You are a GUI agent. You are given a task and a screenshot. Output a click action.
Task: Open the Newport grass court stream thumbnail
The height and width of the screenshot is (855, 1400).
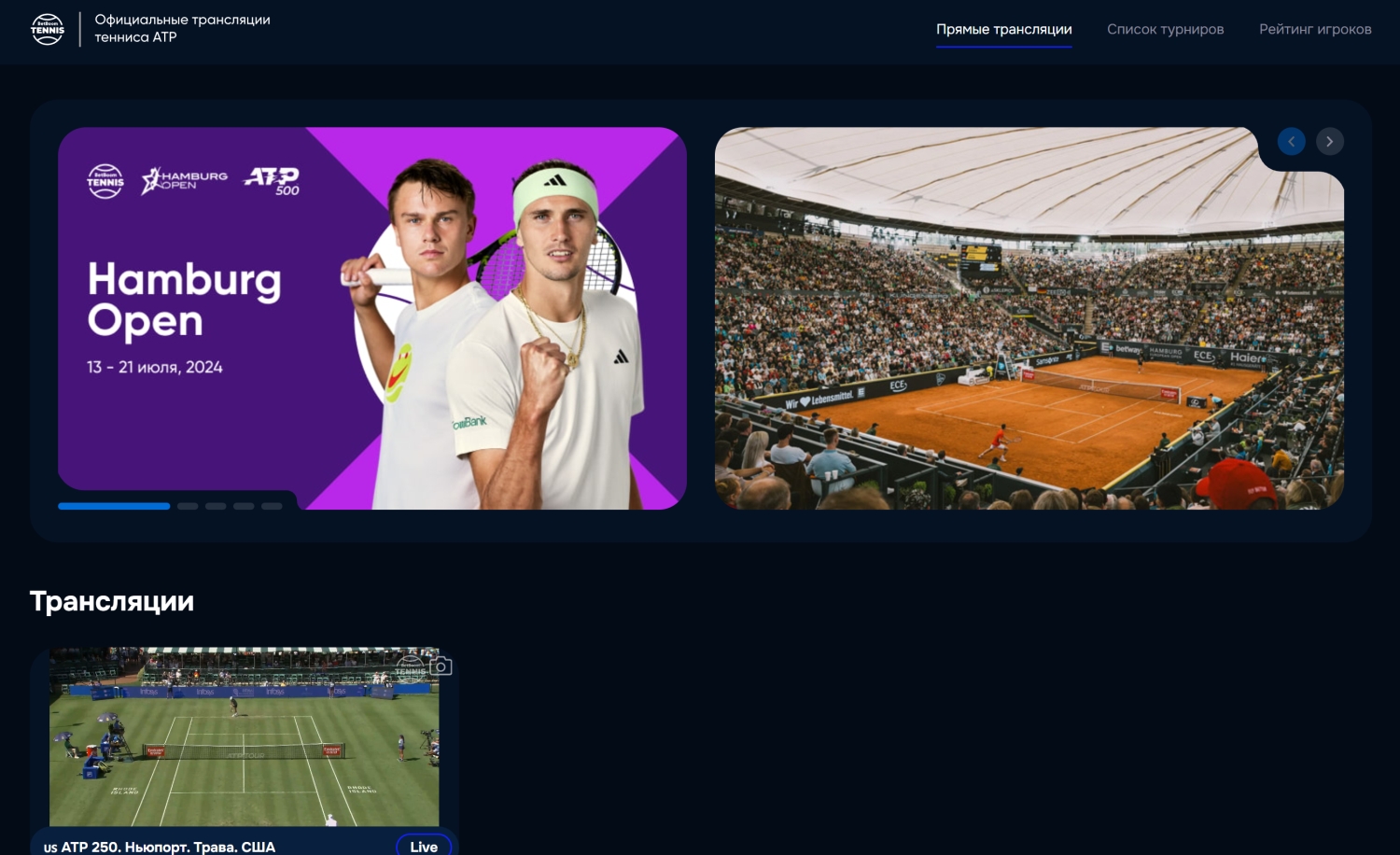click(245, 736)
